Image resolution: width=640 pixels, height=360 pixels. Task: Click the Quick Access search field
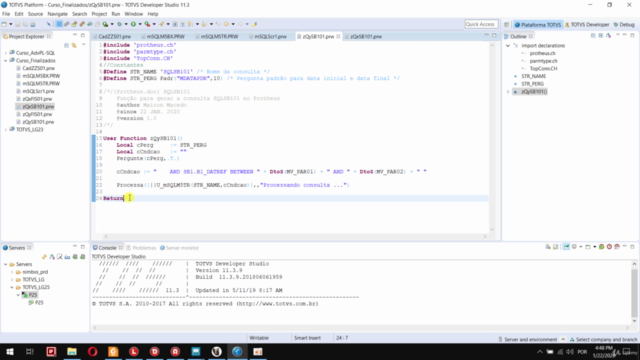481,24
